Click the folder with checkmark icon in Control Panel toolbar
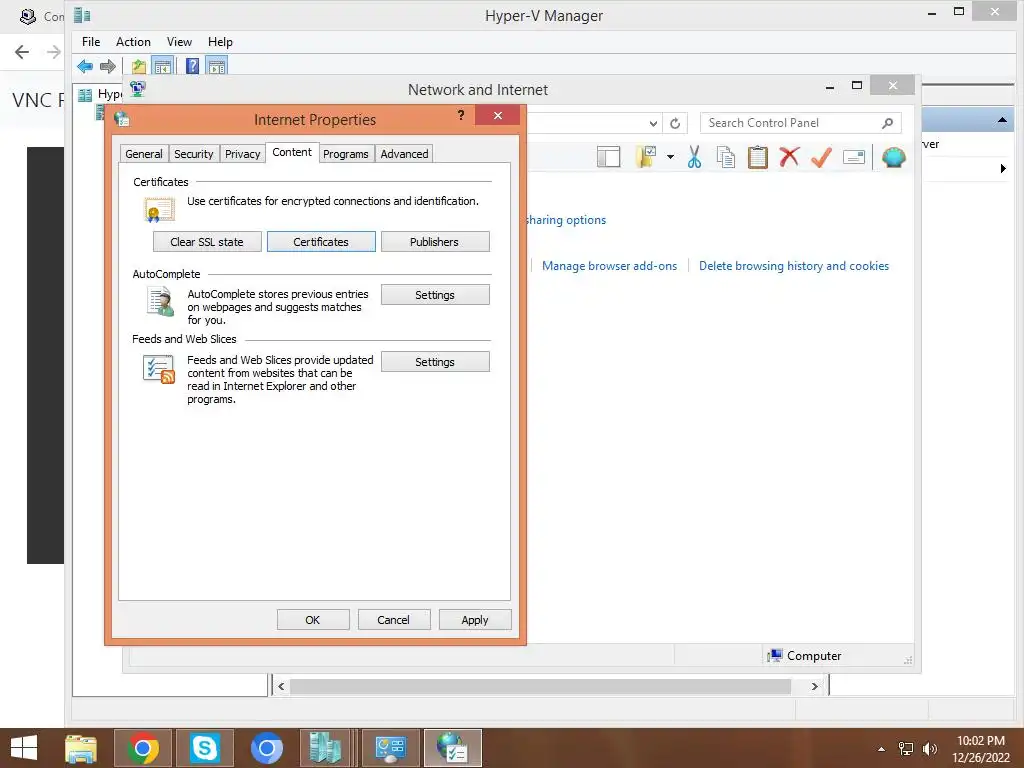 pyautogui.click(x=646, y=157)
